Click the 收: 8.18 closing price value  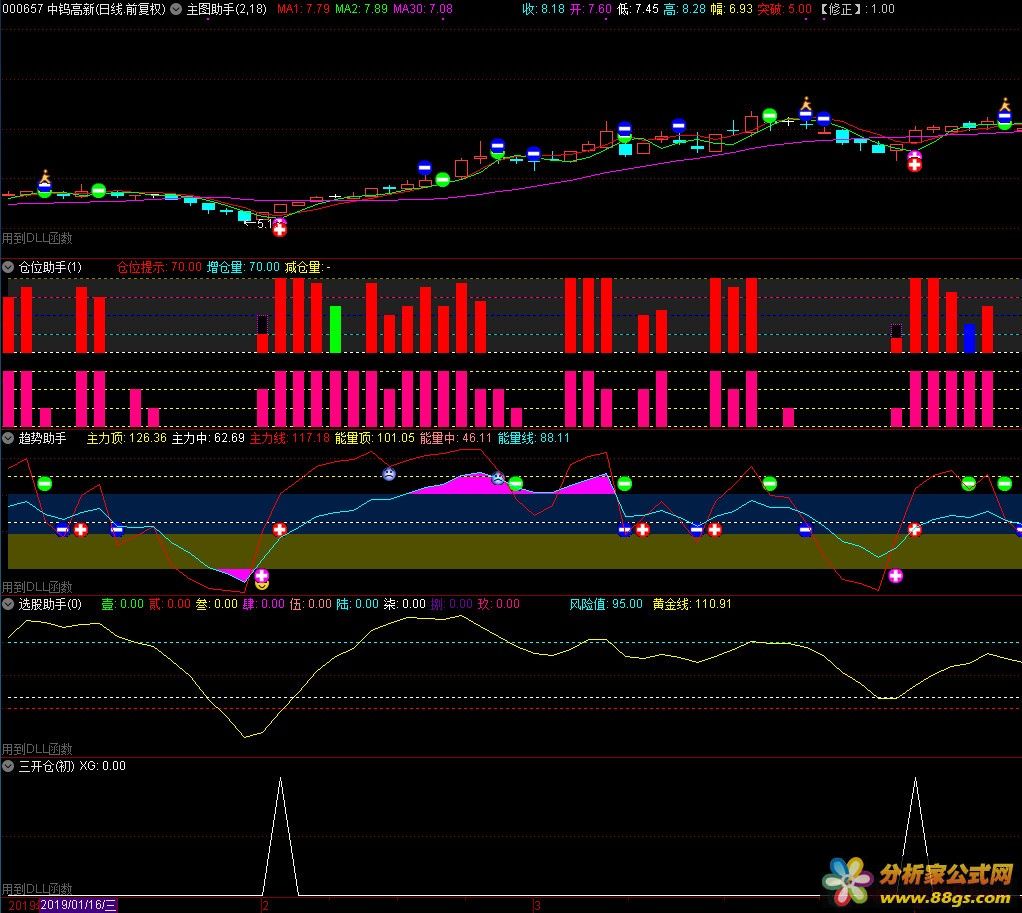click(543, 9)
